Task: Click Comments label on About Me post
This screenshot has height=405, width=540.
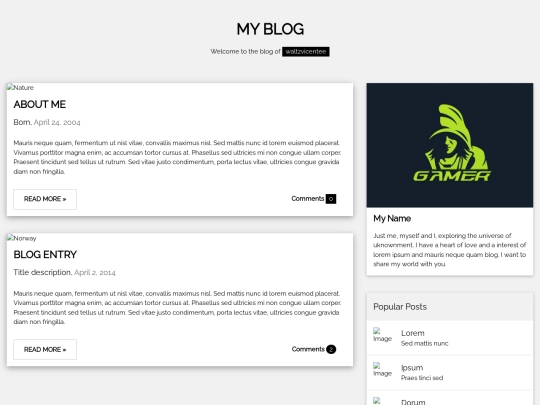Action: pos(308,199)
